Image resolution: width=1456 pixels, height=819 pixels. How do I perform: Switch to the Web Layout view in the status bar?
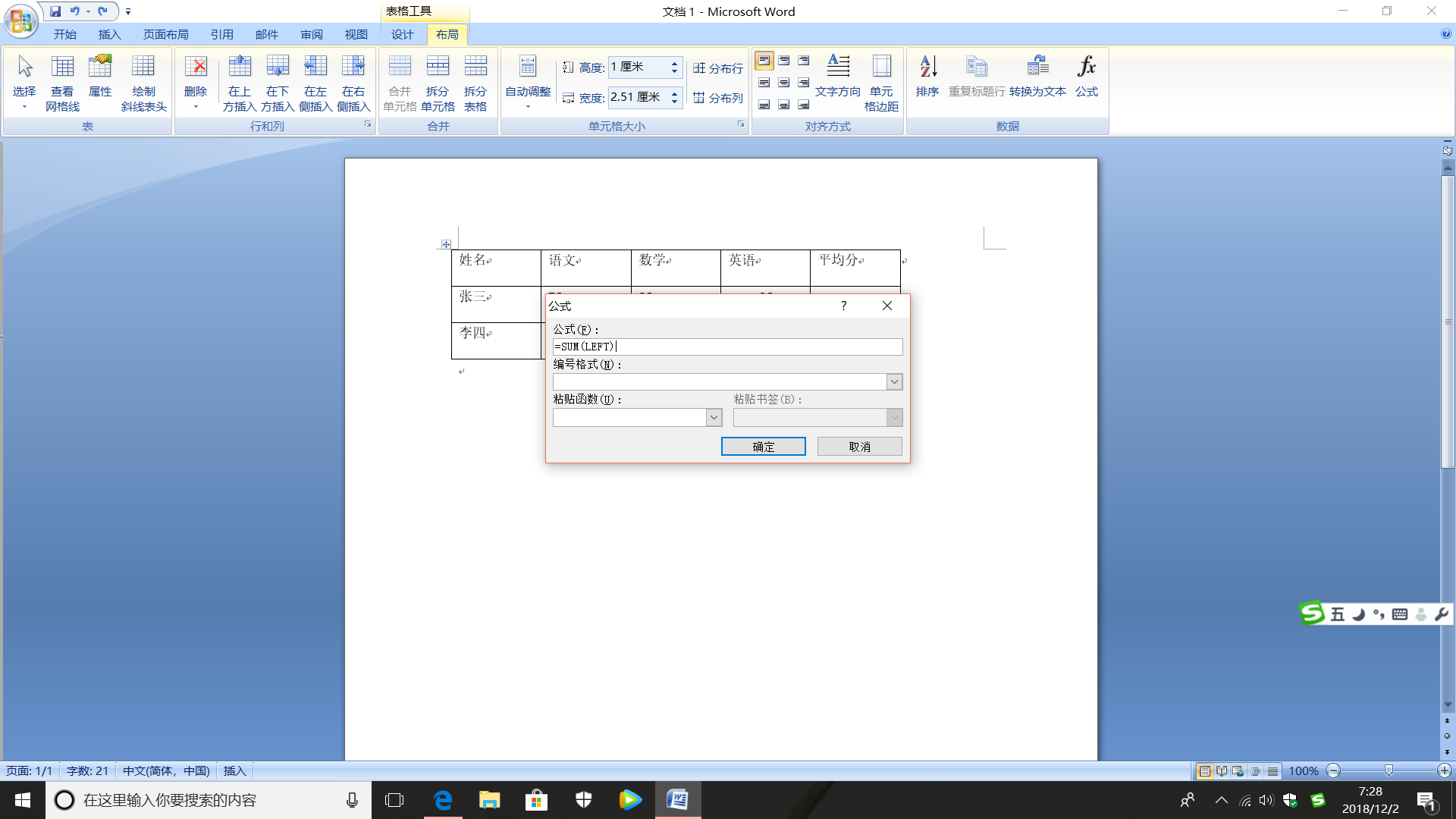pyautogui.click(x=1238, y=771)
